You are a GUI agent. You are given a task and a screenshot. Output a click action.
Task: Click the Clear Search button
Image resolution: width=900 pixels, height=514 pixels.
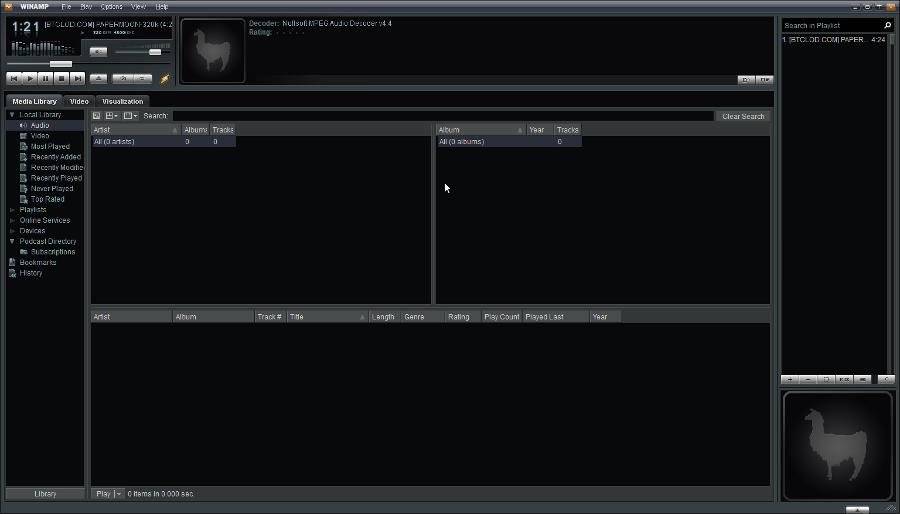click(x=743, y=116)
